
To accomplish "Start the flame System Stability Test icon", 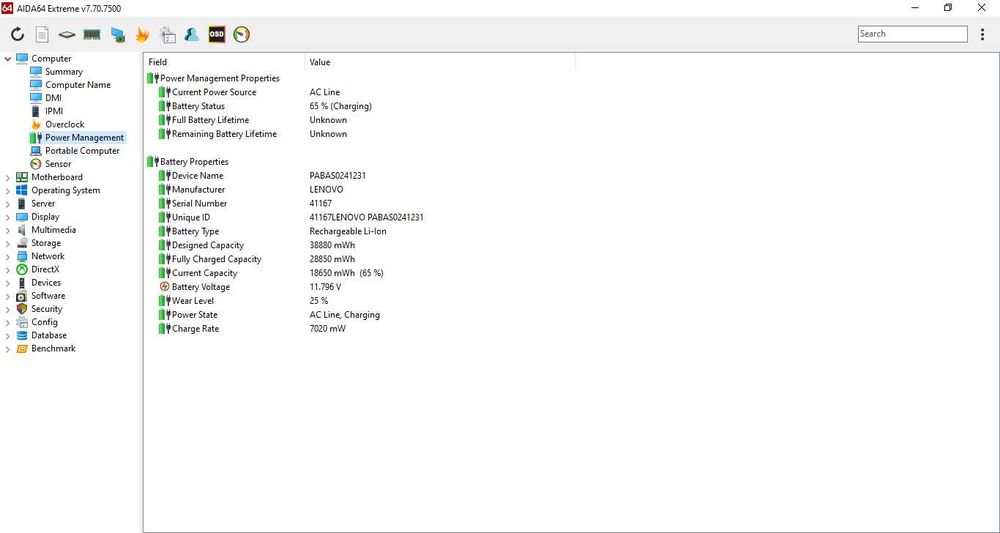I will coord(142,34).
